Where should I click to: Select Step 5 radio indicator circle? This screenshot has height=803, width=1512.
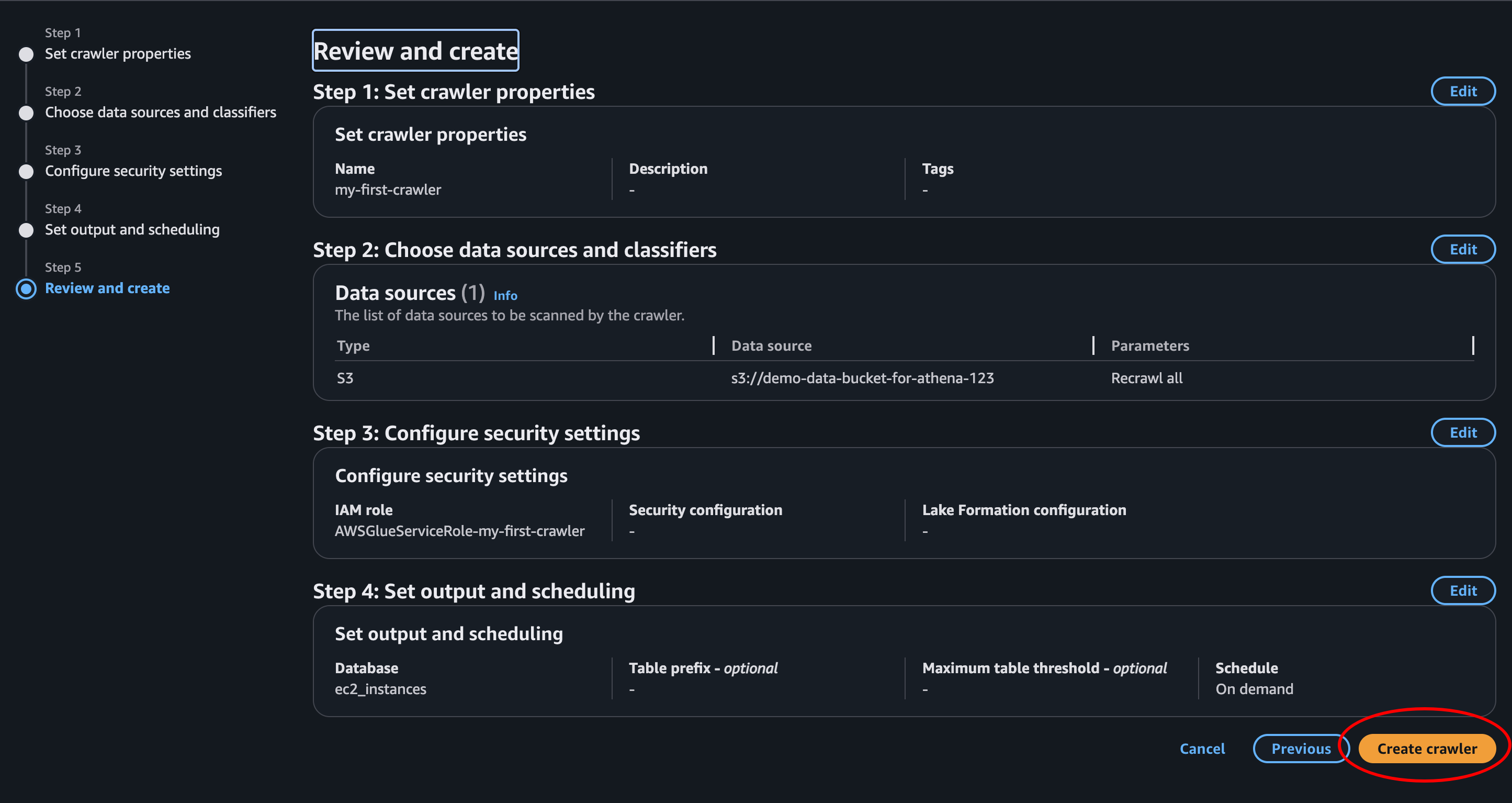point(26,288)
